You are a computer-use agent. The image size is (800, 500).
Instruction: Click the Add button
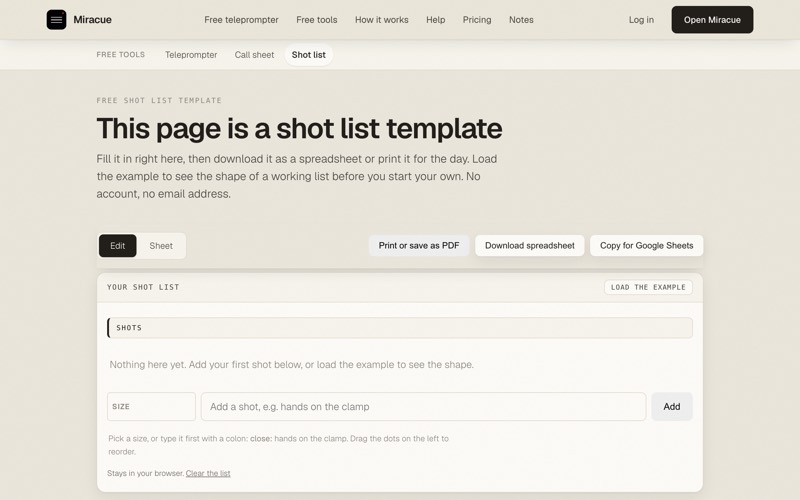pos(671,407)
